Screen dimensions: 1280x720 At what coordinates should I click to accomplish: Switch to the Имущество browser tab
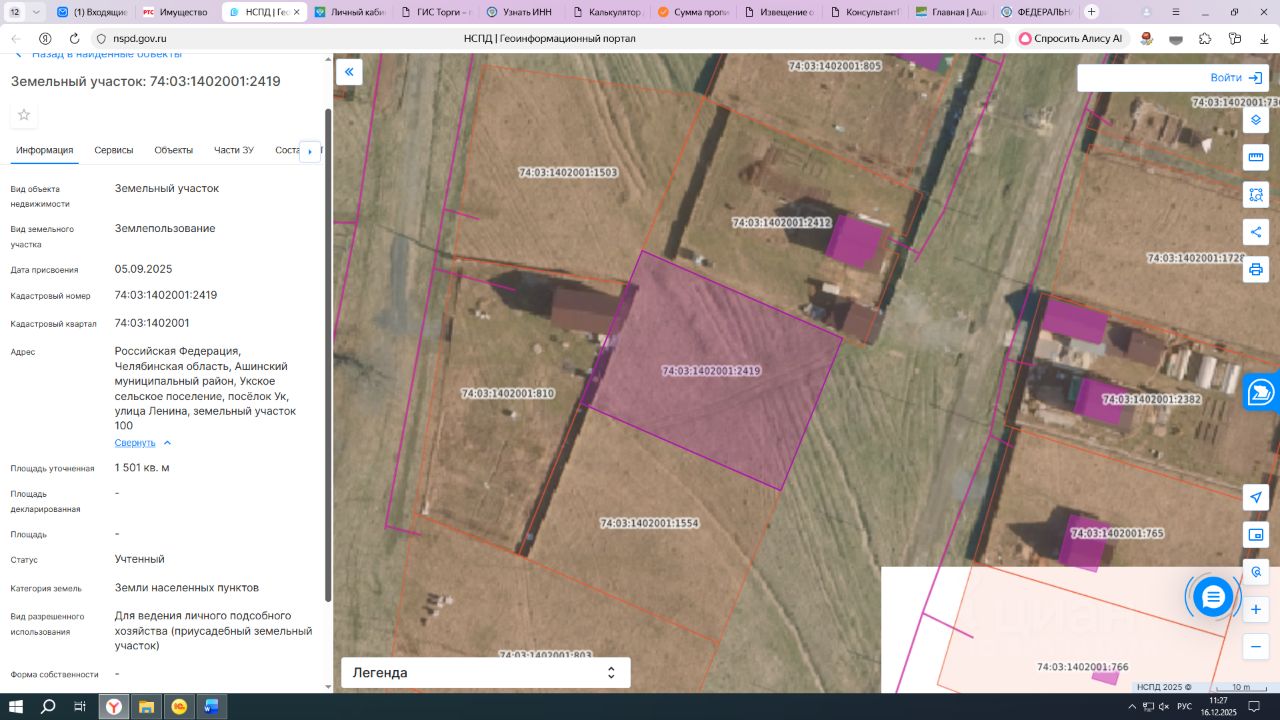point(176,12)
